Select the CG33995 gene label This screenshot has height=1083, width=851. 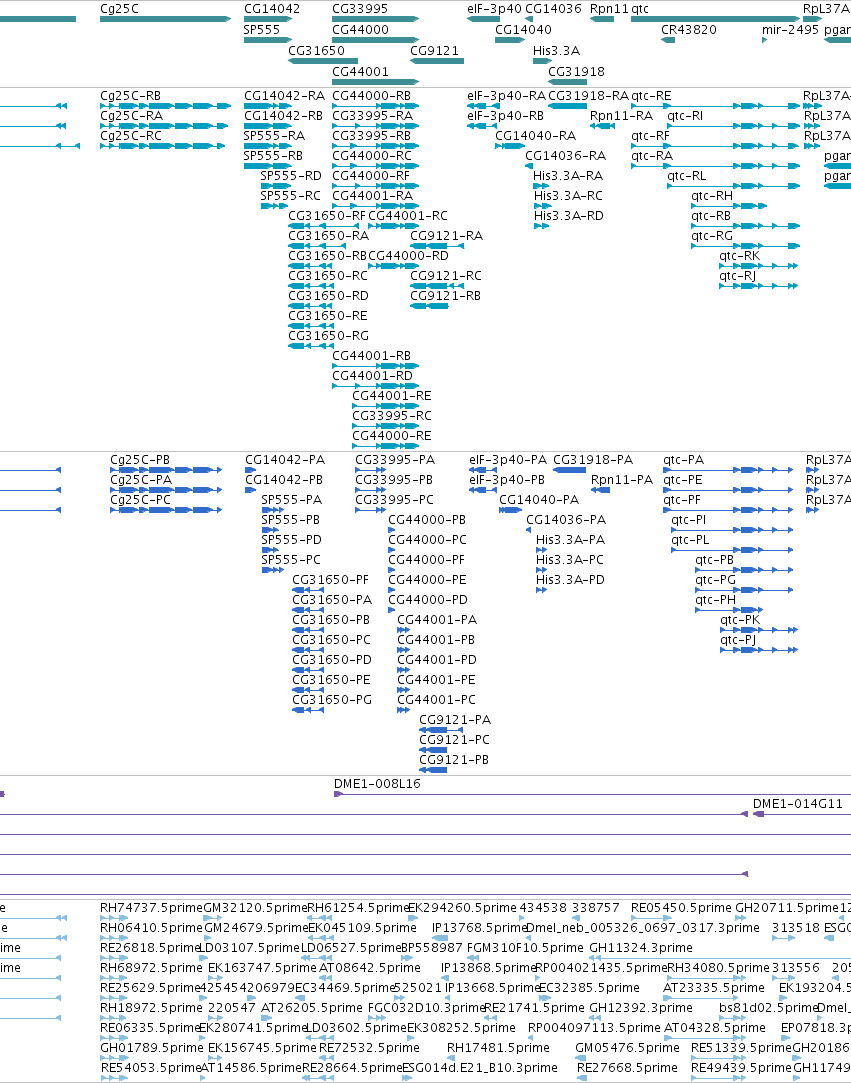(360, 9)
